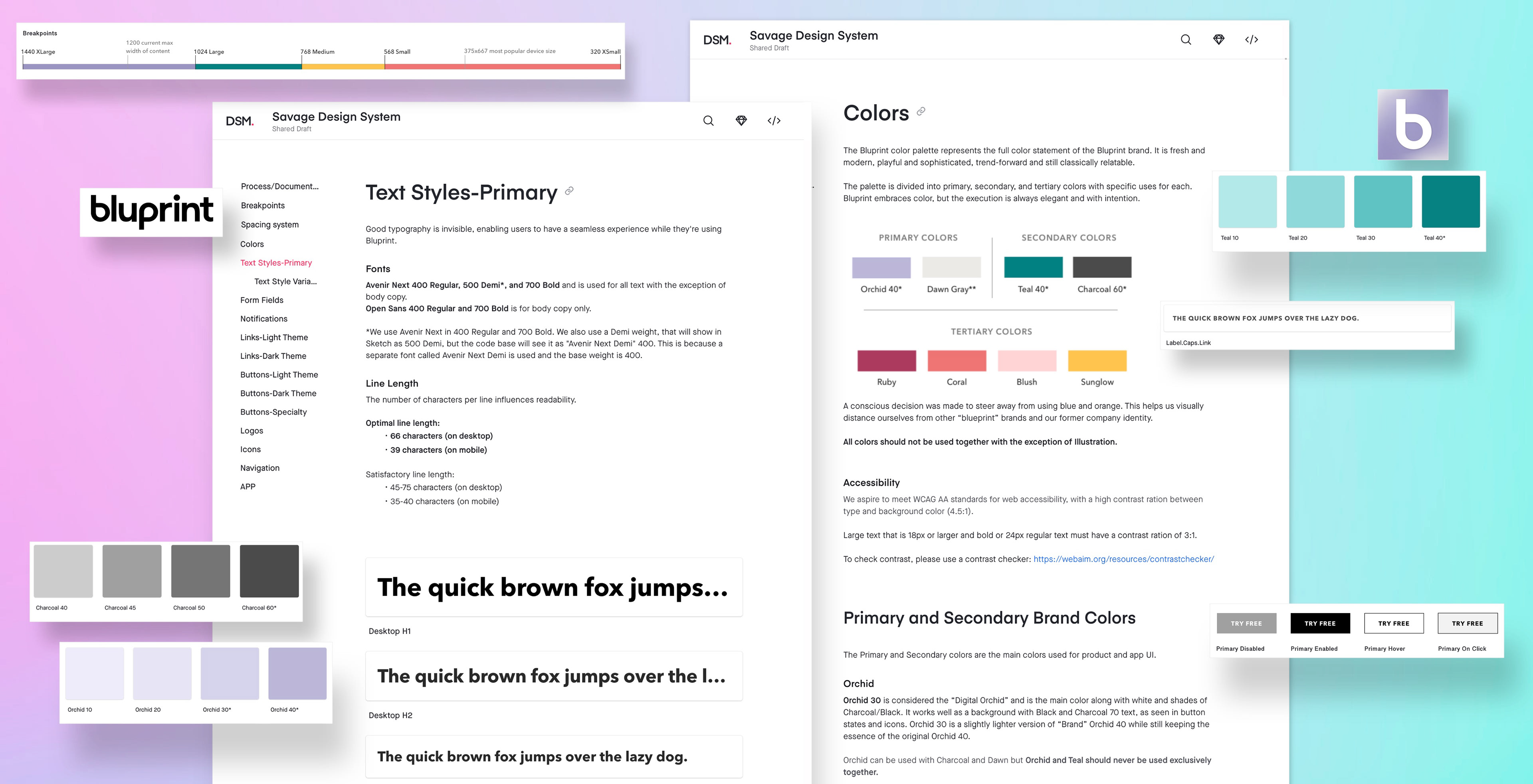1533x784 pixels.
Task: Click the 768 Medium breakpoint segment
Action: (343, 66)
